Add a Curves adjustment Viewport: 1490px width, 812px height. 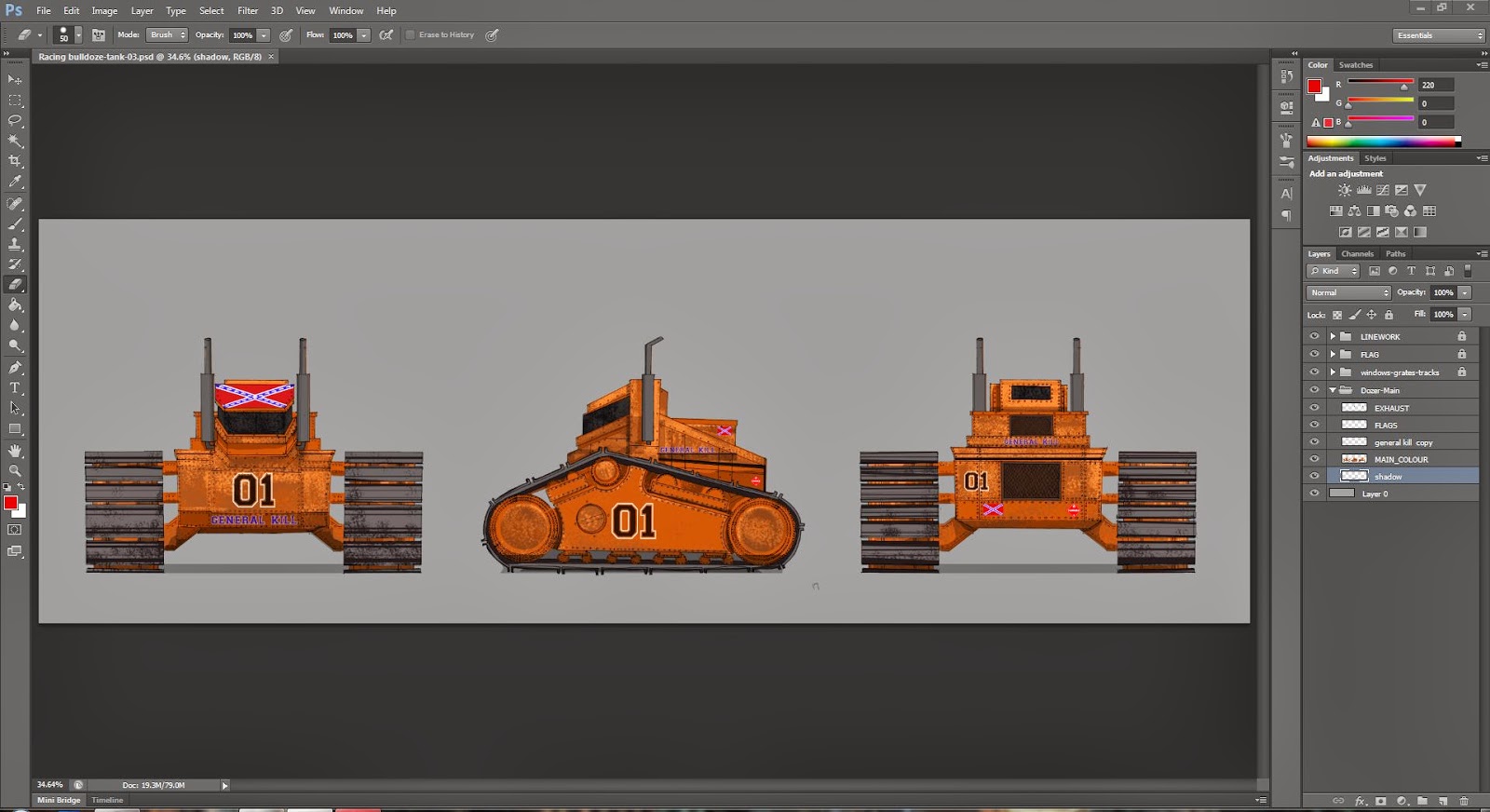[x=1382, y=190]
